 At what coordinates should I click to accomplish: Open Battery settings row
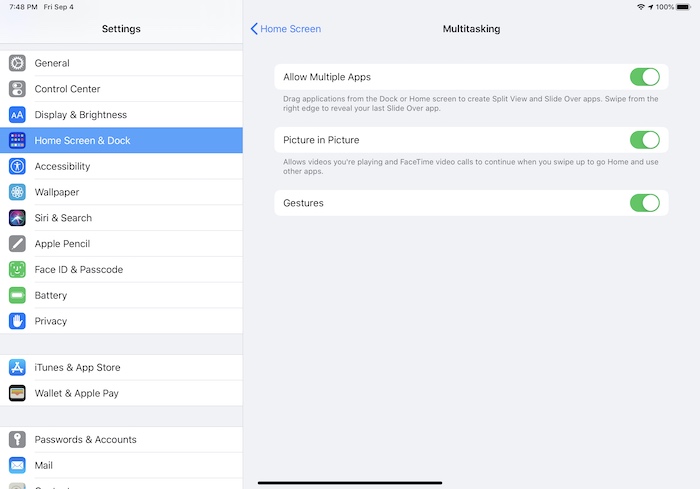point(121,295)
